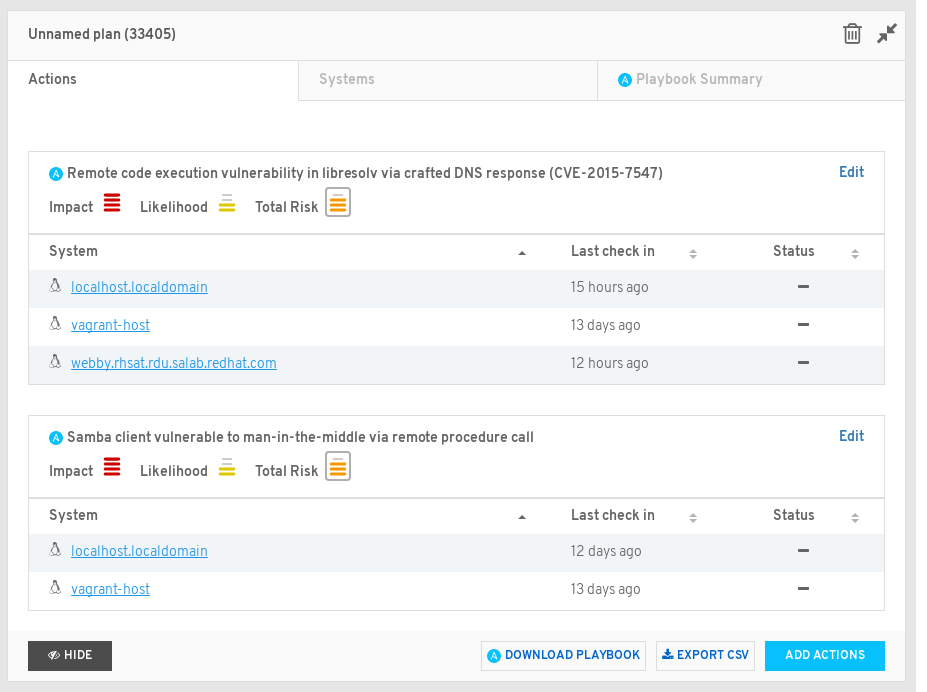Image resolution: width=927 pixels, height=692 pixels.
Task: Toggle the System column sort caret
Action: click(521, 254)
